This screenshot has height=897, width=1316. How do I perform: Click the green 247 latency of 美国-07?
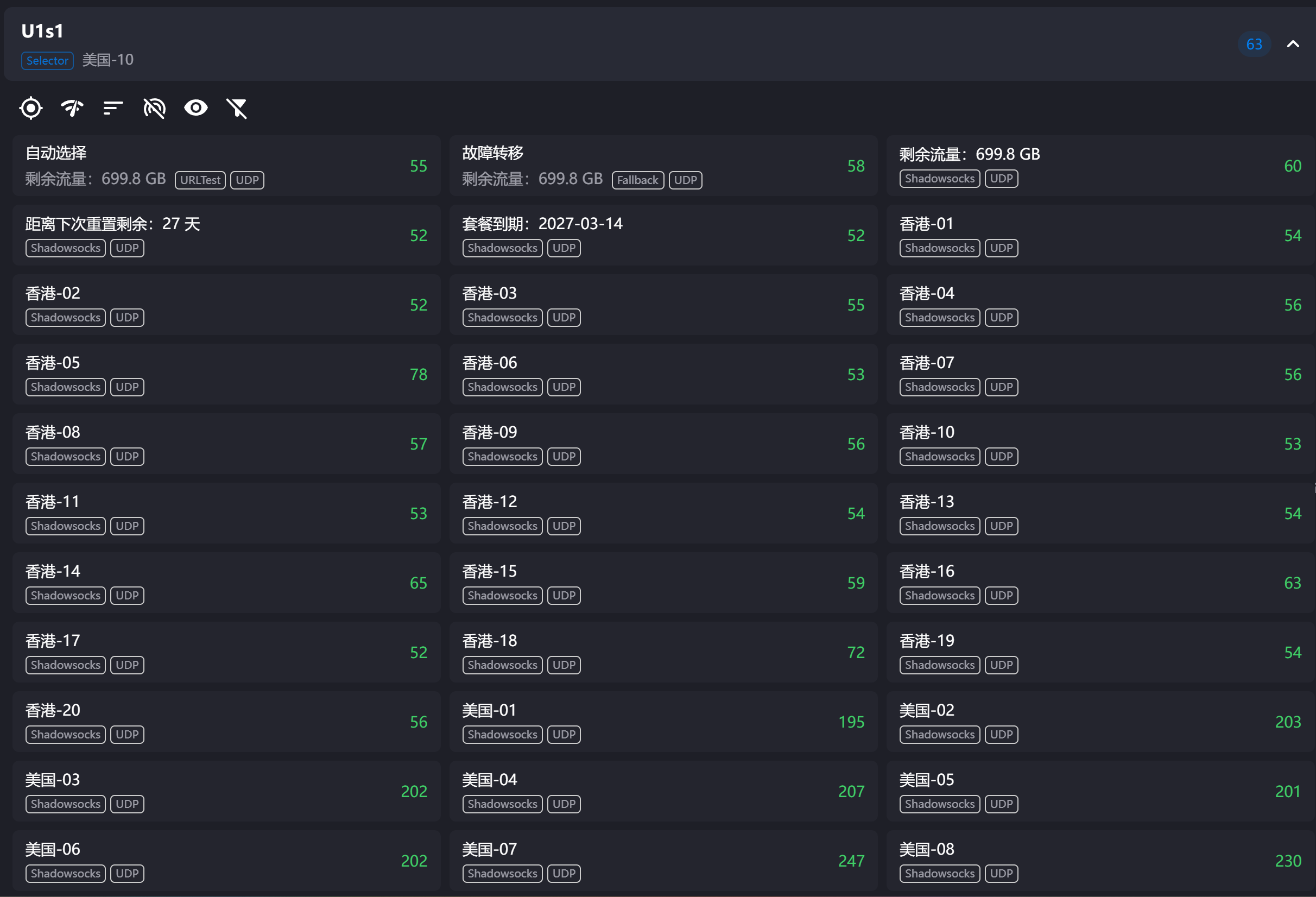pyautogui.click(x=851, y=861)
